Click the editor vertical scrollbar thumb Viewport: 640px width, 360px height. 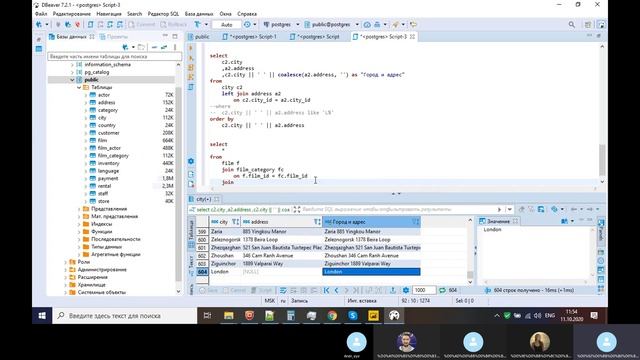[x=602, y=159]
